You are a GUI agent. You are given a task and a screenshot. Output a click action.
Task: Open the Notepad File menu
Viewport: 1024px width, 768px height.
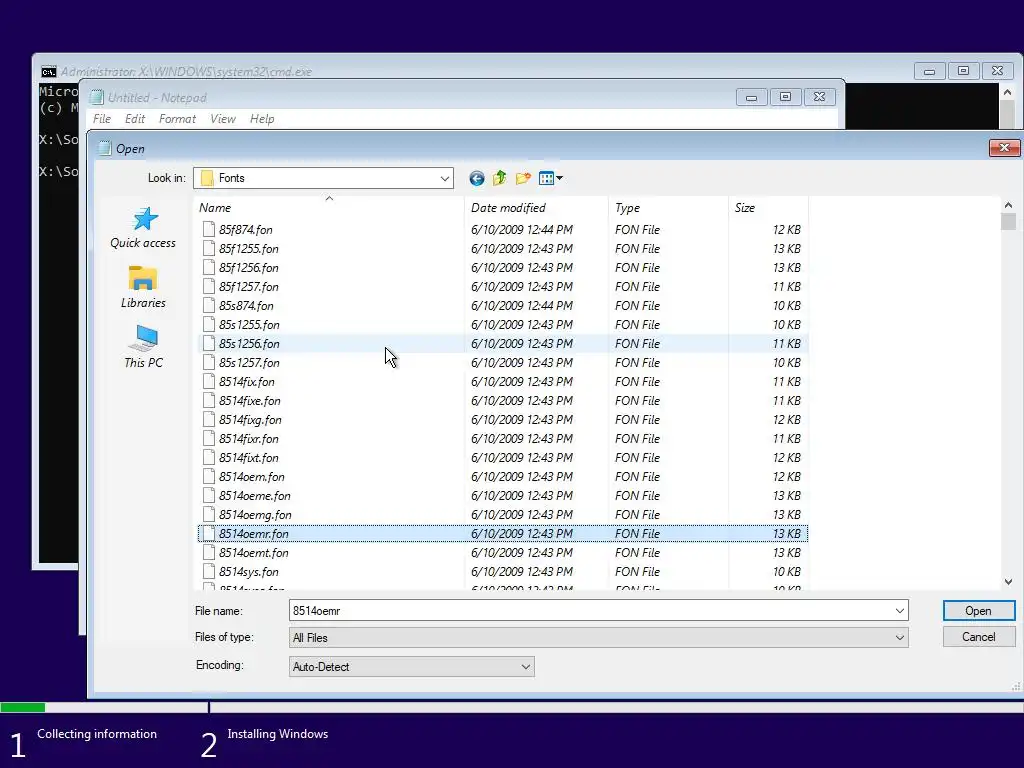102,119
